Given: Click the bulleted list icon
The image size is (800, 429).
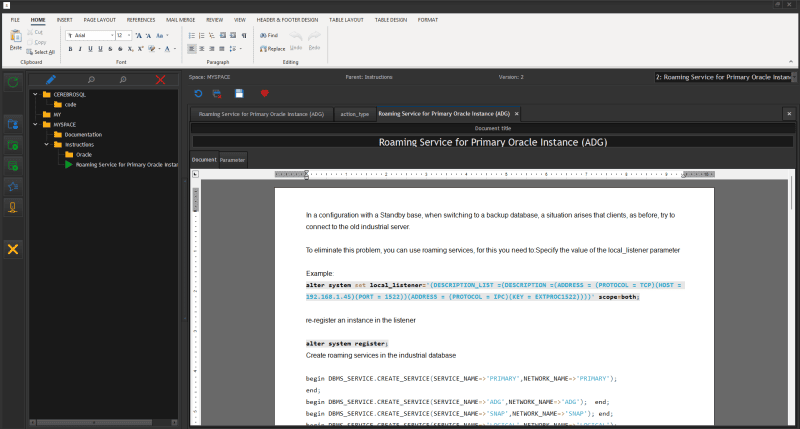Looking at the screenshot, I should click(192, 35).
